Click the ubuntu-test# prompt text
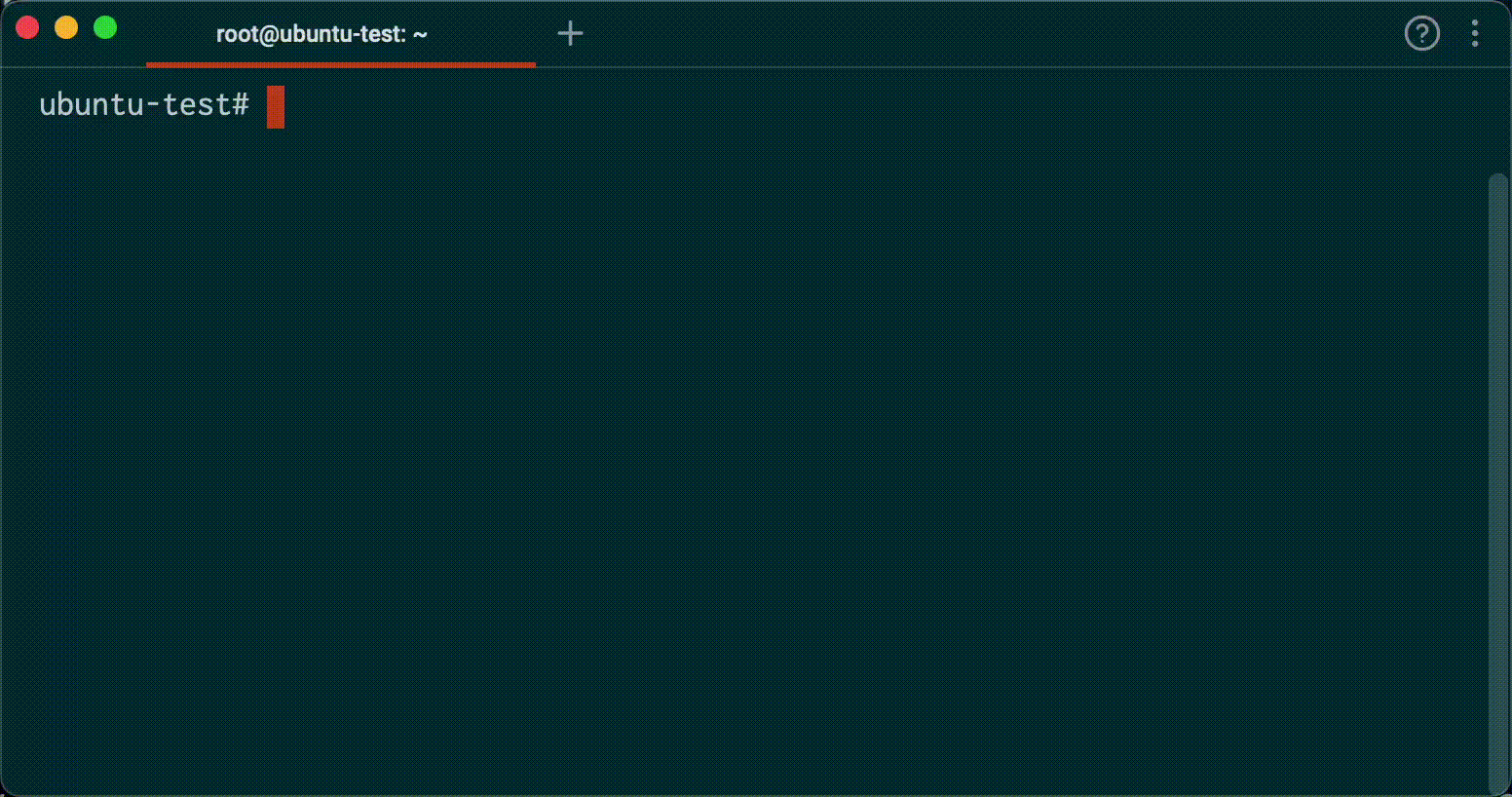This screenshot has height=797, width=1512. pos(144,104)
